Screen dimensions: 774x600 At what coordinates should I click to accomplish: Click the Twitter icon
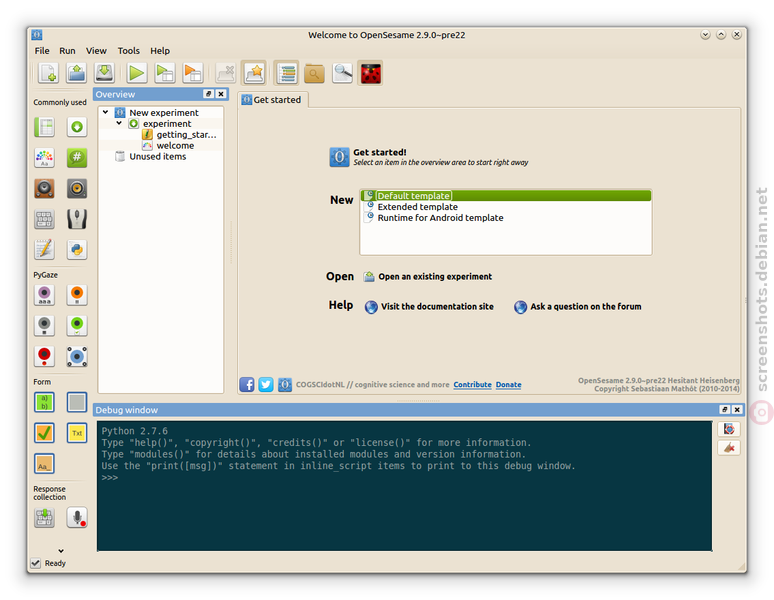266,384
